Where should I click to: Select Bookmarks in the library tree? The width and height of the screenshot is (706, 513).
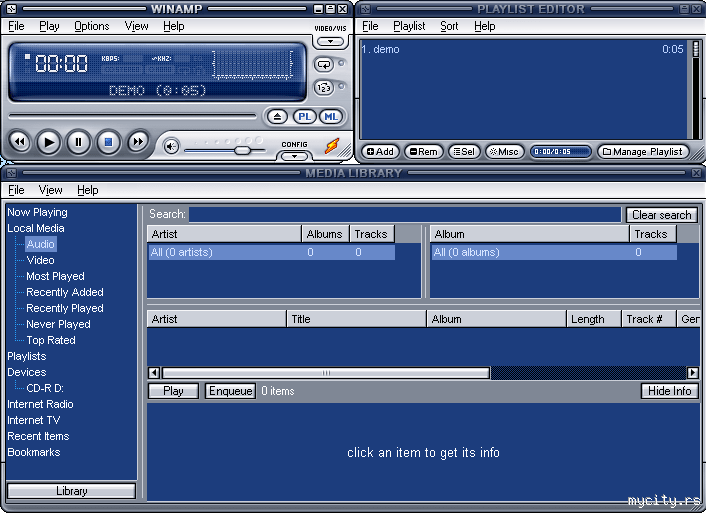34,452
